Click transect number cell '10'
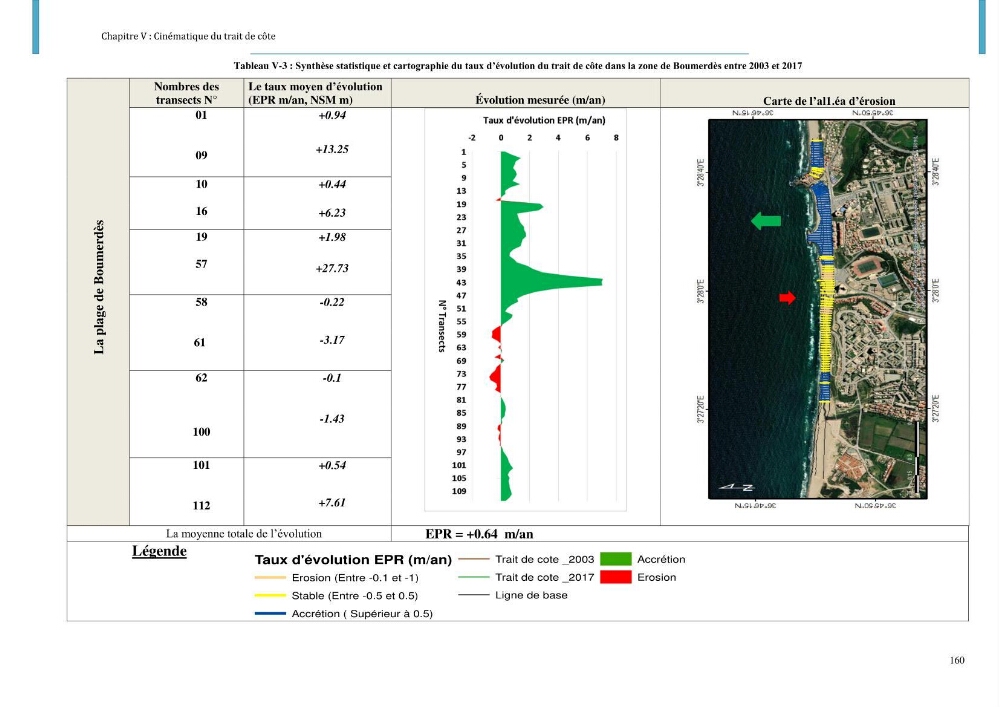Viewport: 1000px width, 707px height. tap(202, 184)
